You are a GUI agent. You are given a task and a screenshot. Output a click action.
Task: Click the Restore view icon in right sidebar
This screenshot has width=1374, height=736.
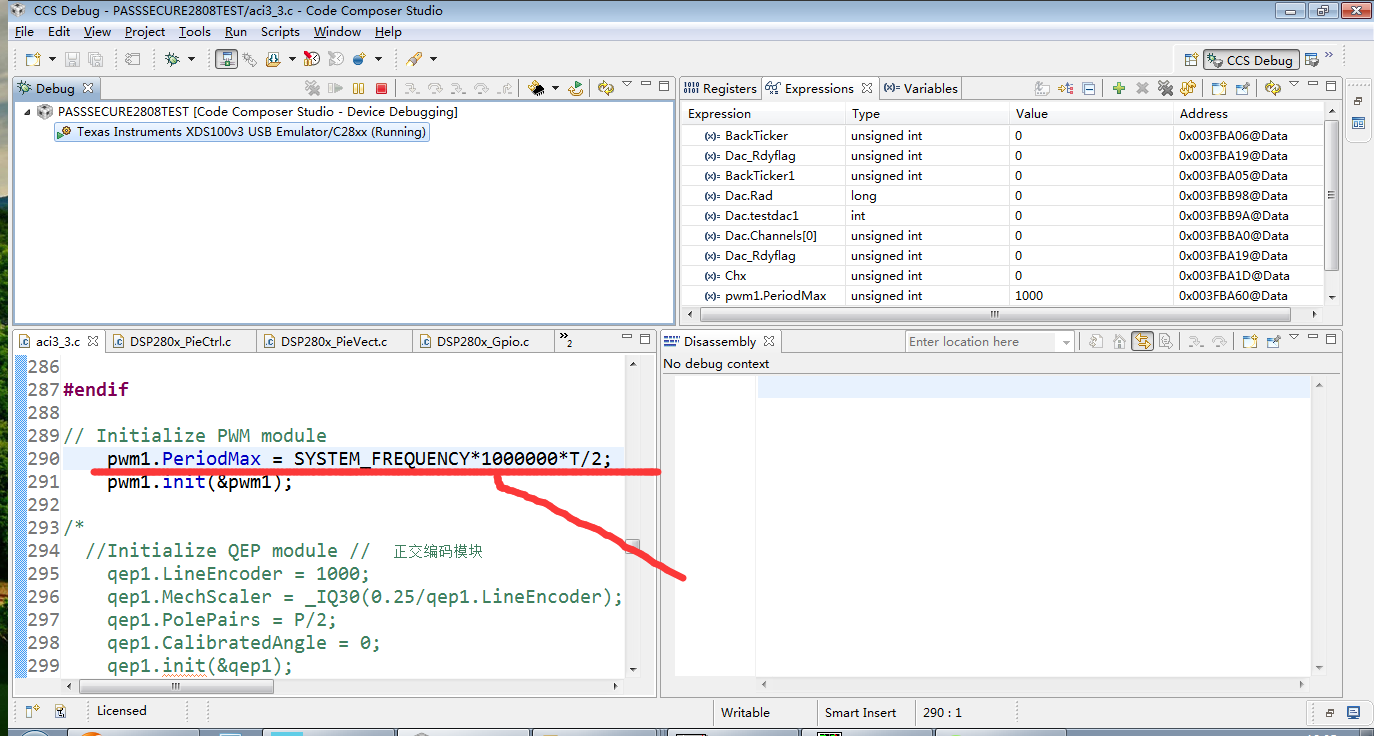pyautogui.click(x=1358, y=101)
